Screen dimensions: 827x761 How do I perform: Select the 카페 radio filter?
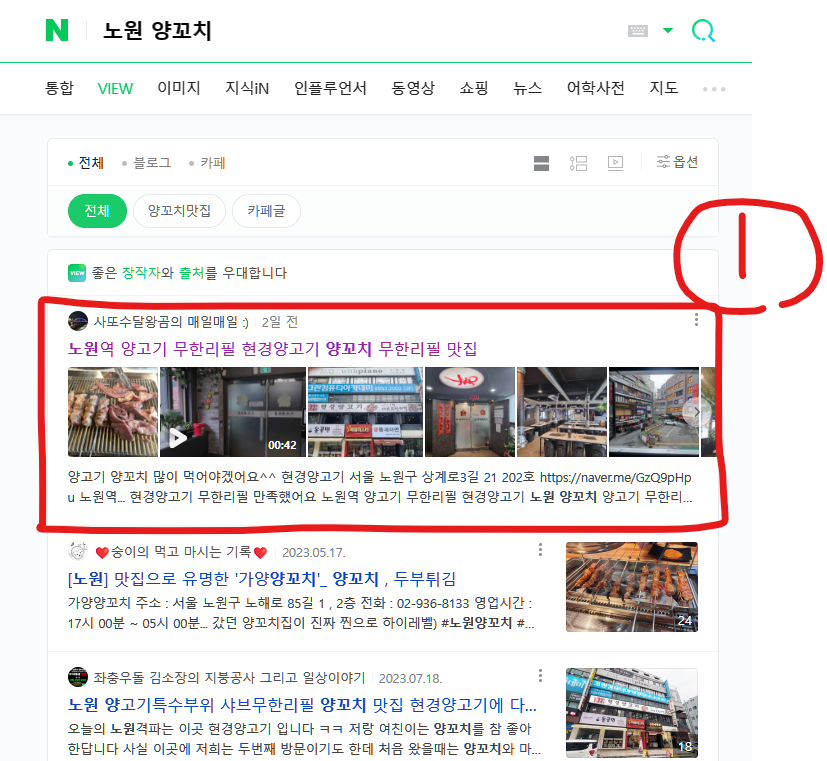click(x=207, y=163)
